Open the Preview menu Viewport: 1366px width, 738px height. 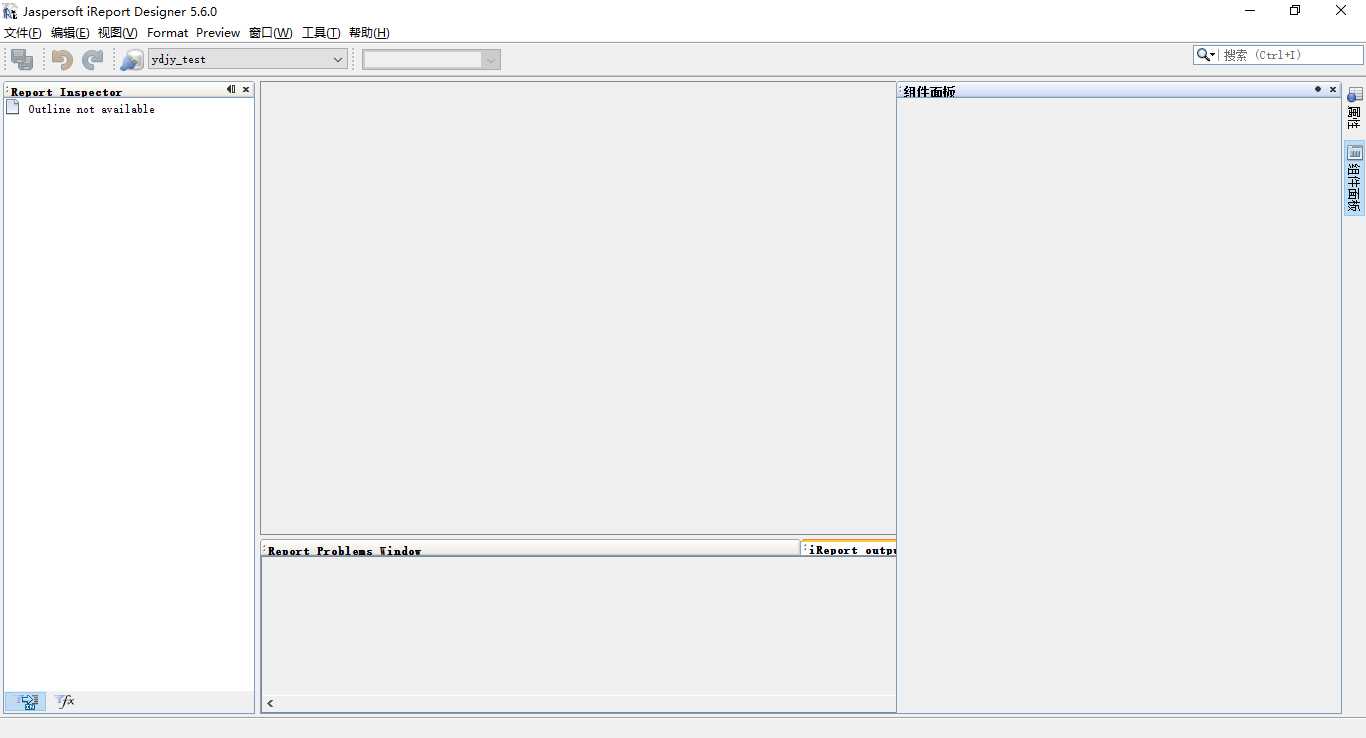[218, 33]
